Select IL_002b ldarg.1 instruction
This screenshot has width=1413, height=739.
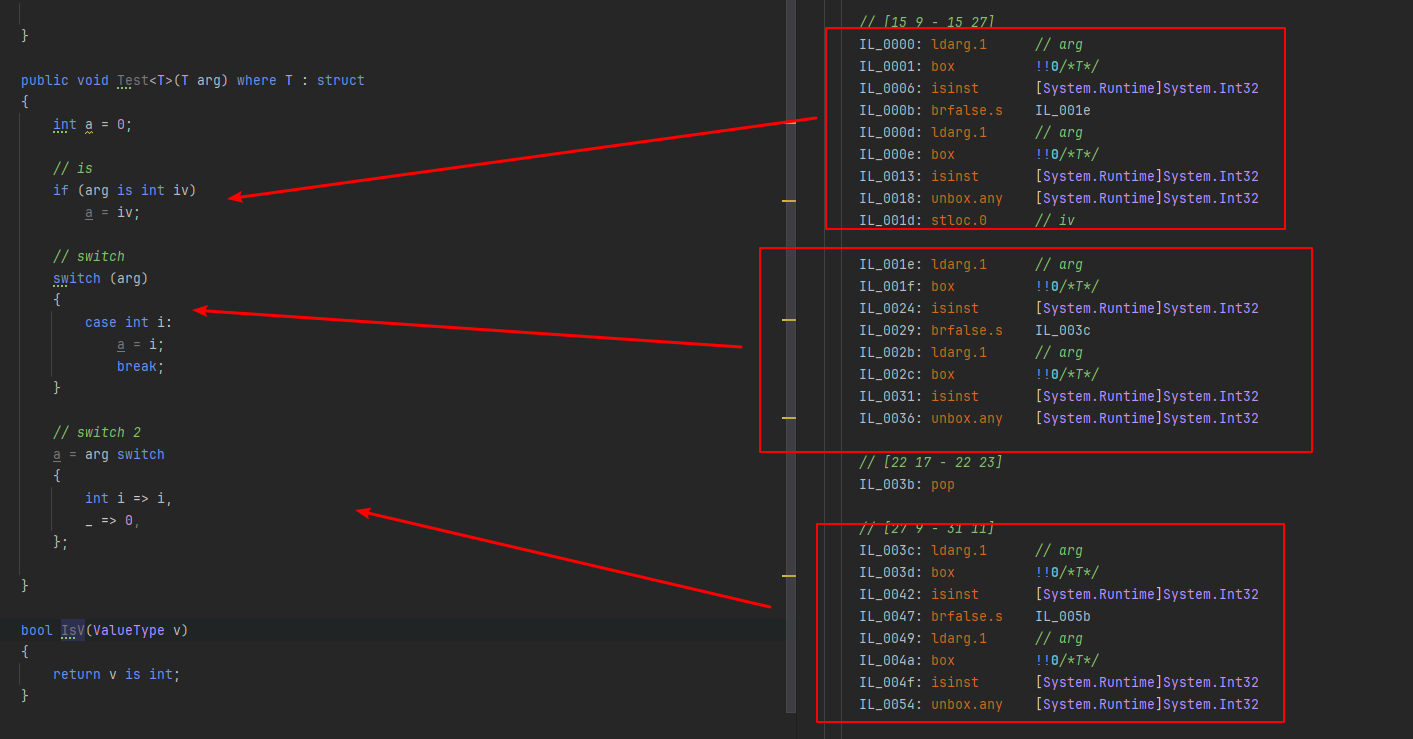(x=970, y=352)
